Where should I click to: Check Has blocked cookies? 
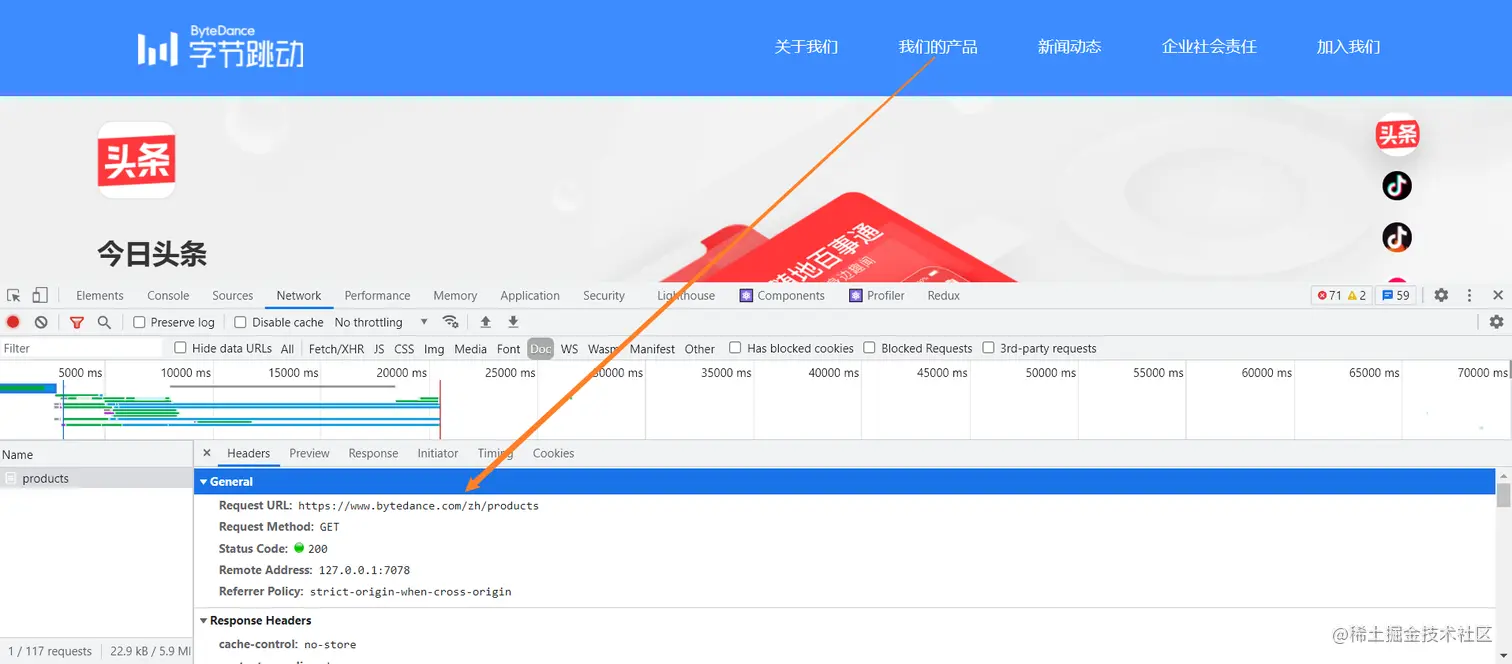(735, 348)
